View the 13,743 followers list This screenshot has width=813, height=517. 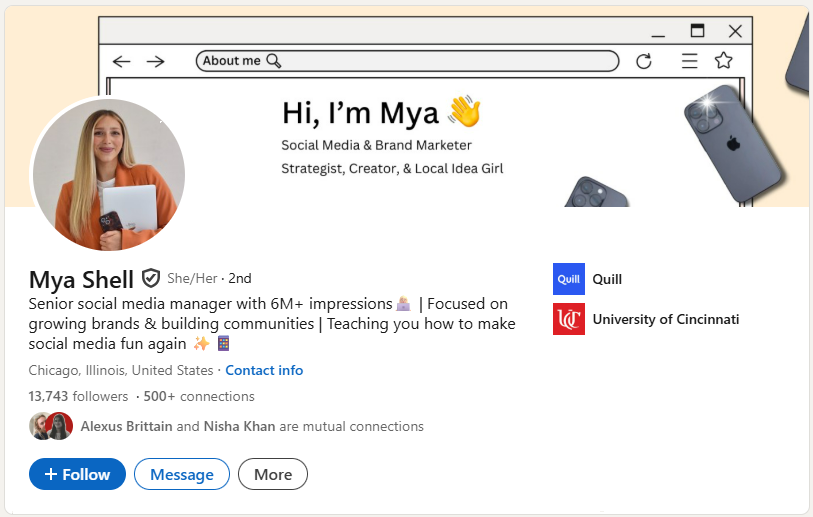pos(79,396)
